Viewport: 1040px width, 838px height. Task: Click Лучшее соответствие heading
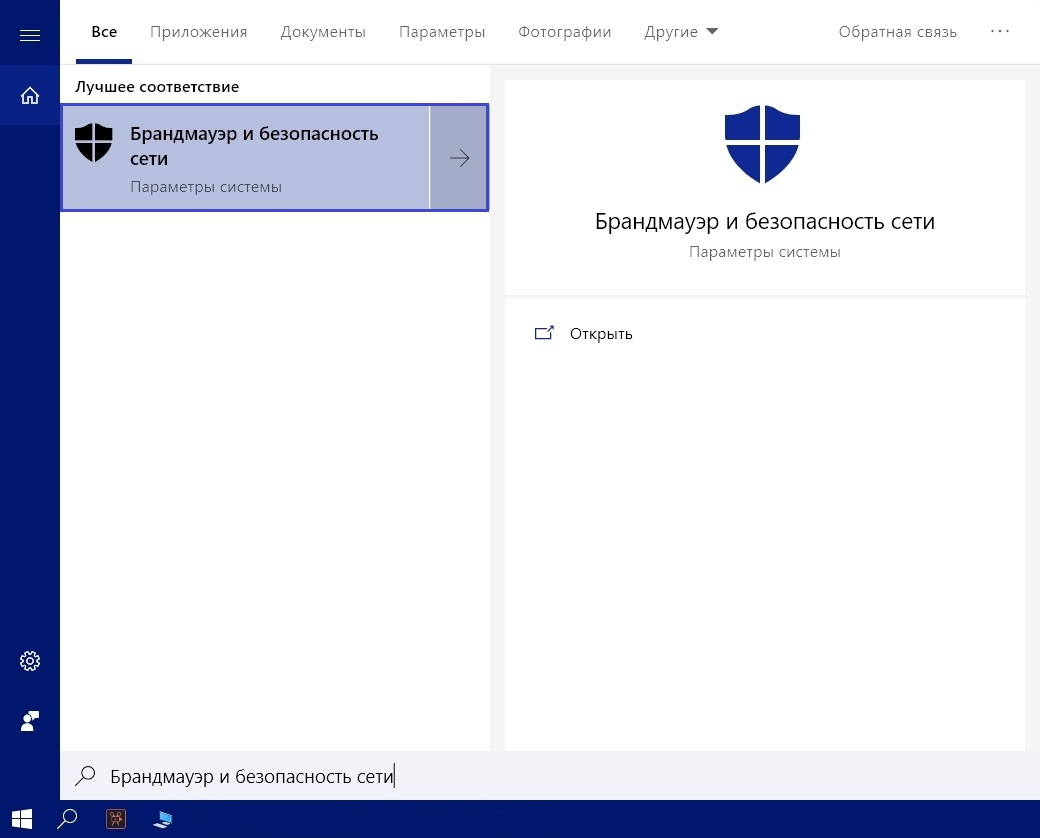tap(157, 87)
